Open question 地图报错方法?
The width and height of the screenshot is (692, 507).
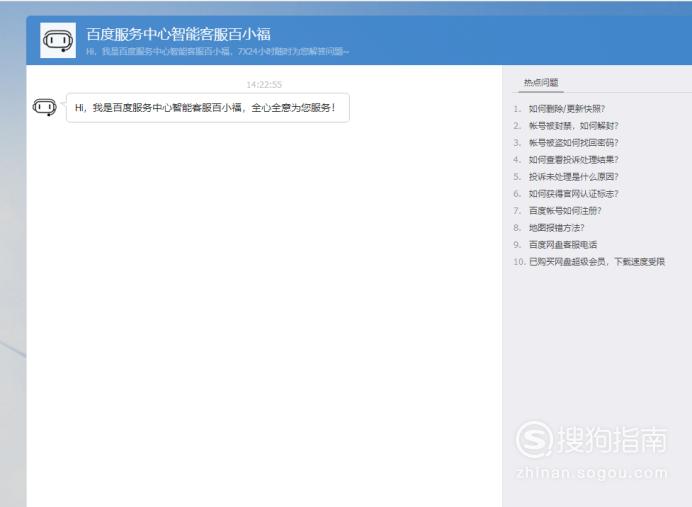(557, 228)
